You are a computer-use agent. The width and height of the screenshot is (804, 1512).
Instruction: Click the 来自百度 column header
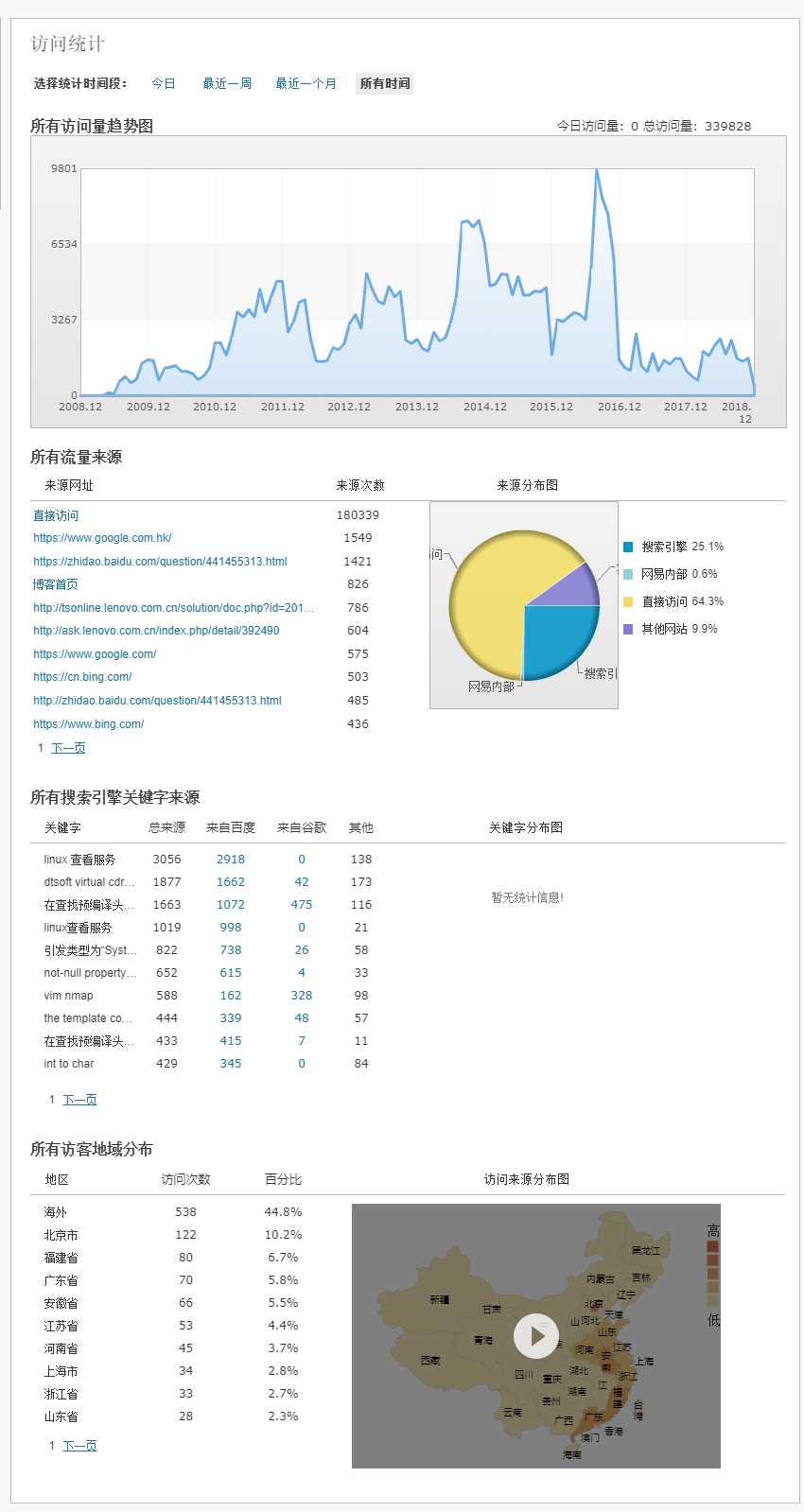(231, 827)
